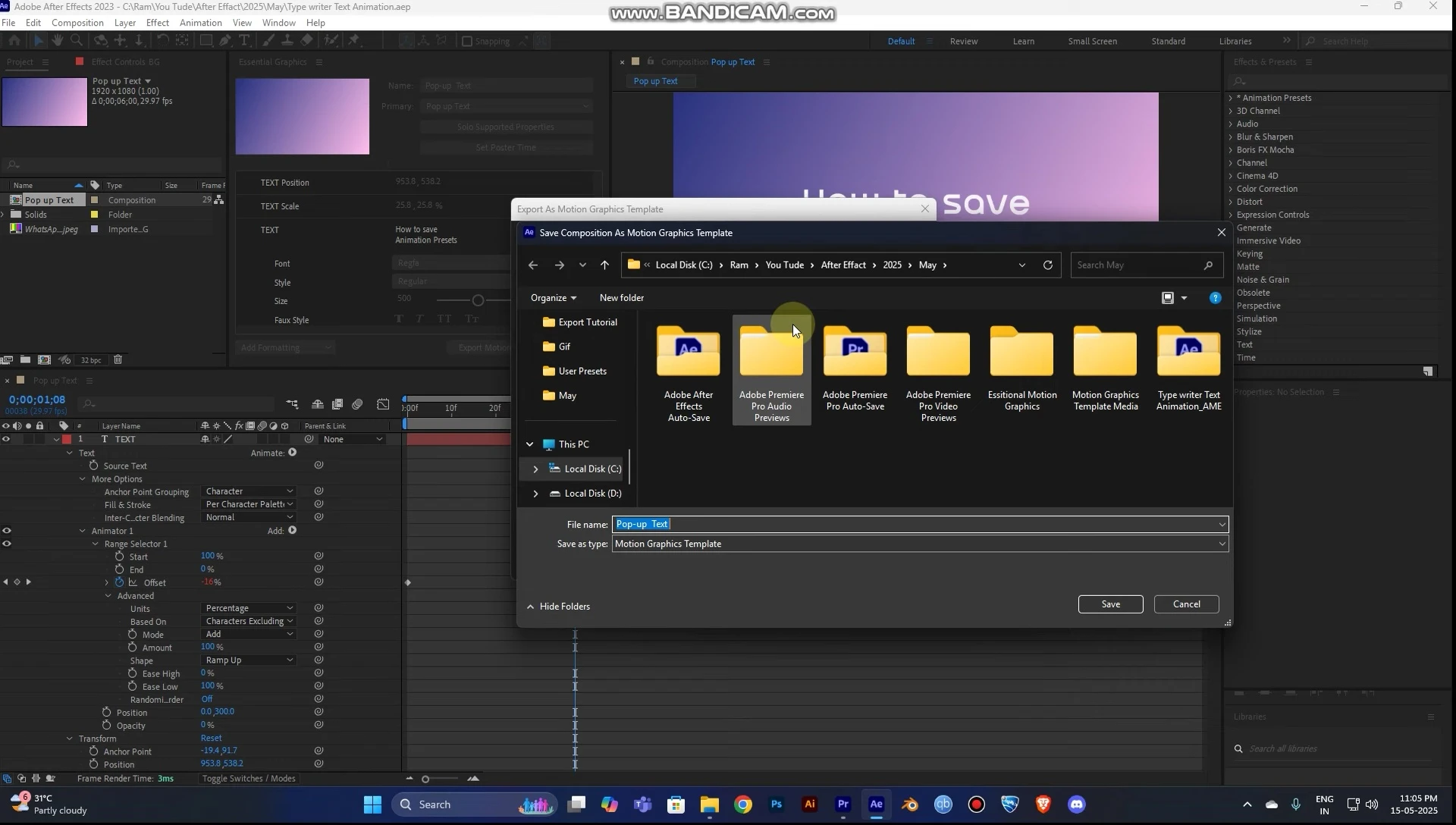
Task: Toggle the Snapping checkbox
Action: click(x=467, y=41)
